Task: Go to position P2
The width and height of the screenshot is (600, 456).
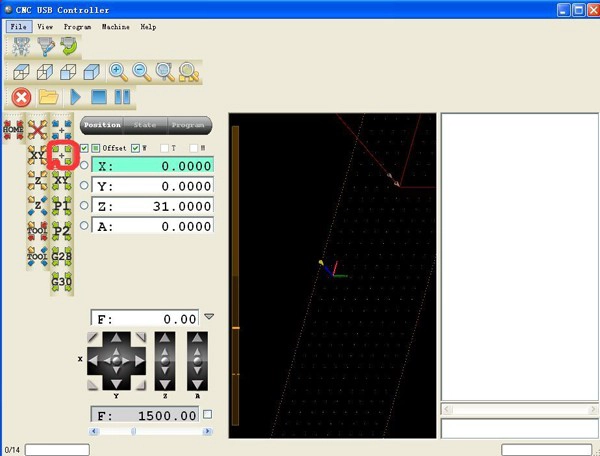Action: (62, 231)
